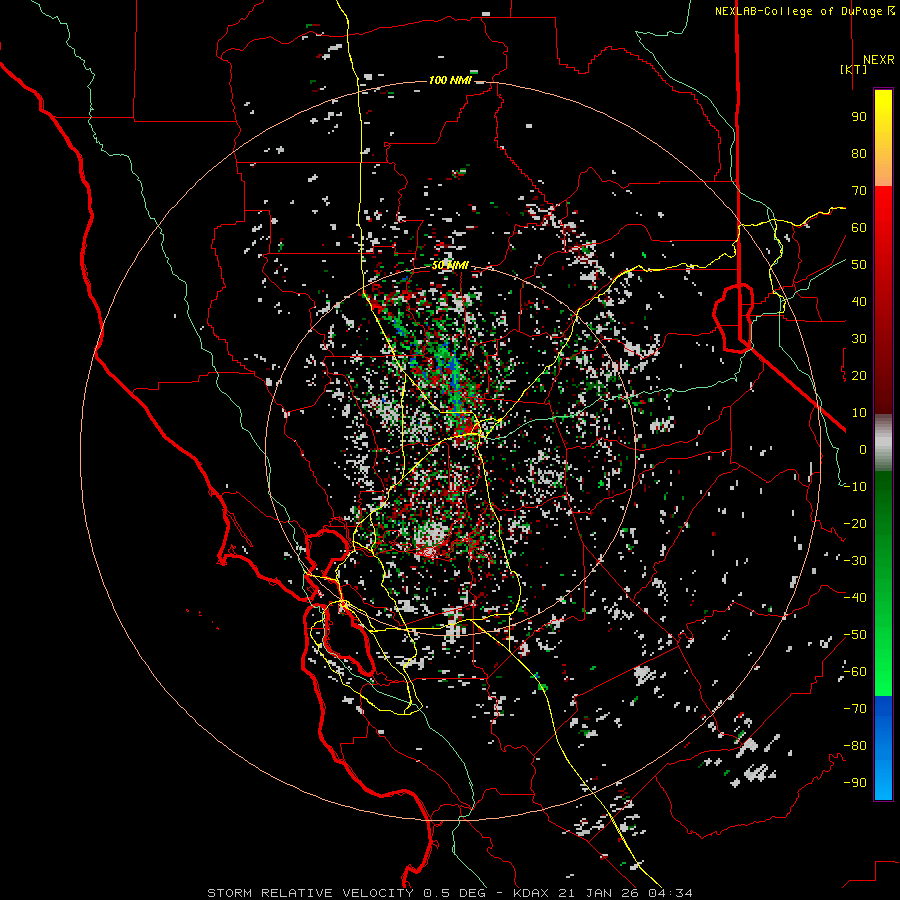Viewport: 900px width, 900px height.
Task: Click the 100 NMI range ring label
Action: coord(450,80)
